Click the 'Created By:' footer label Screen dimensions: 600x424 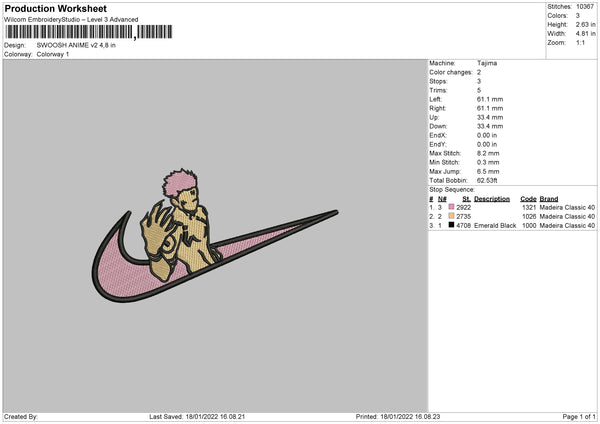(x=21, y=417)
